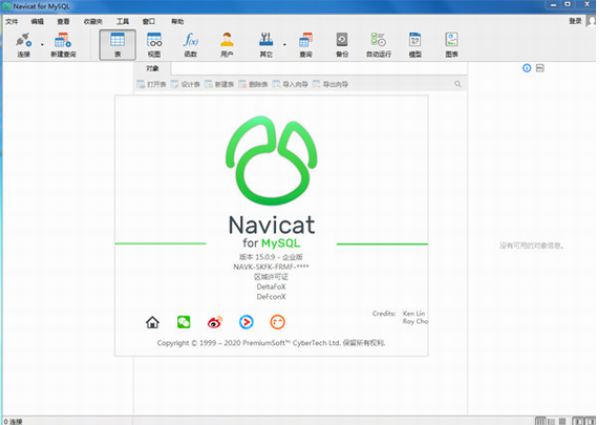Click the search magnifier in objects bar
This screenshot has height=425, width=600.
(x=457, y=85)
